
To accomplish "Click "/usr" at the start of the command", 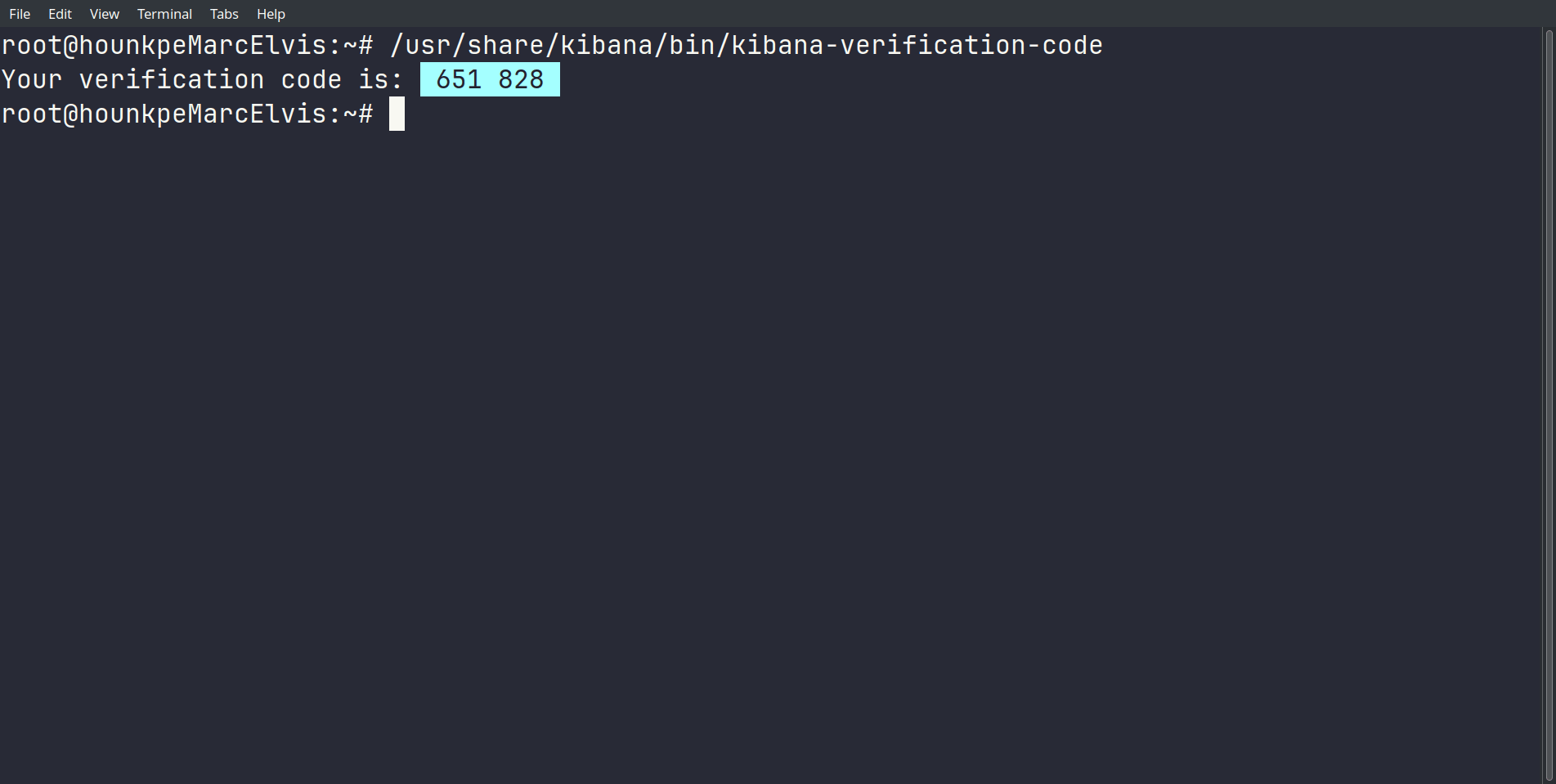I will 421,46.
